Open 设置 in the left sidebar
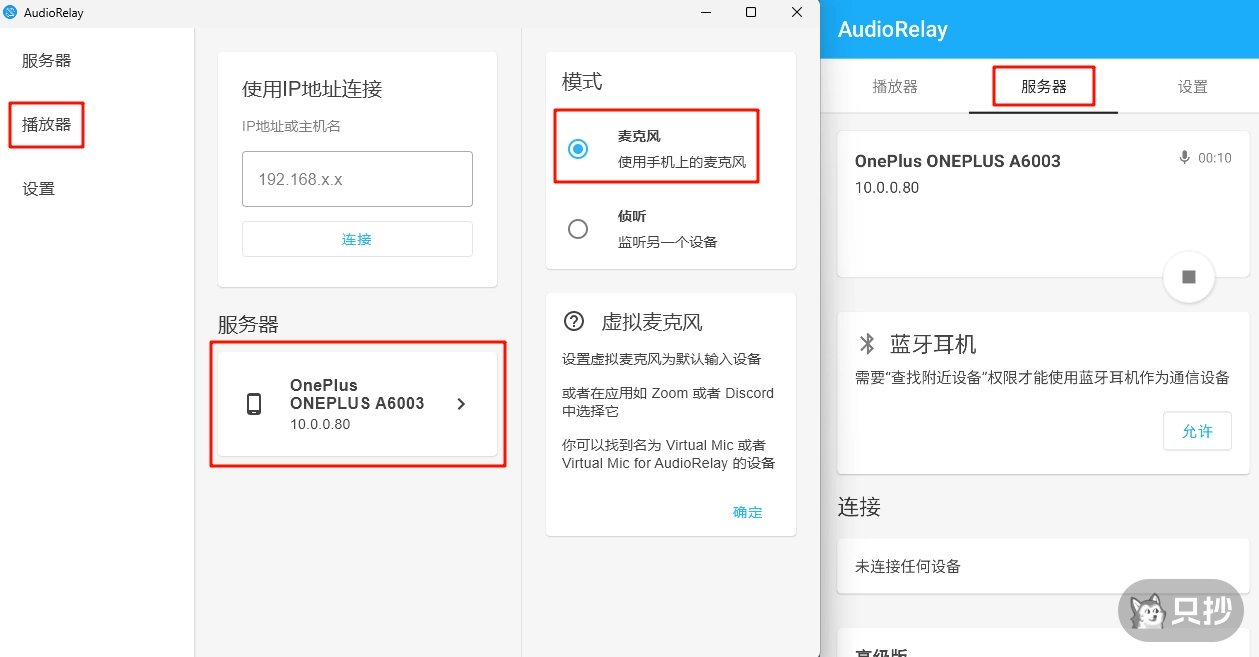Viewport: 1259px width, 657px height. click(x=39, y=189)
